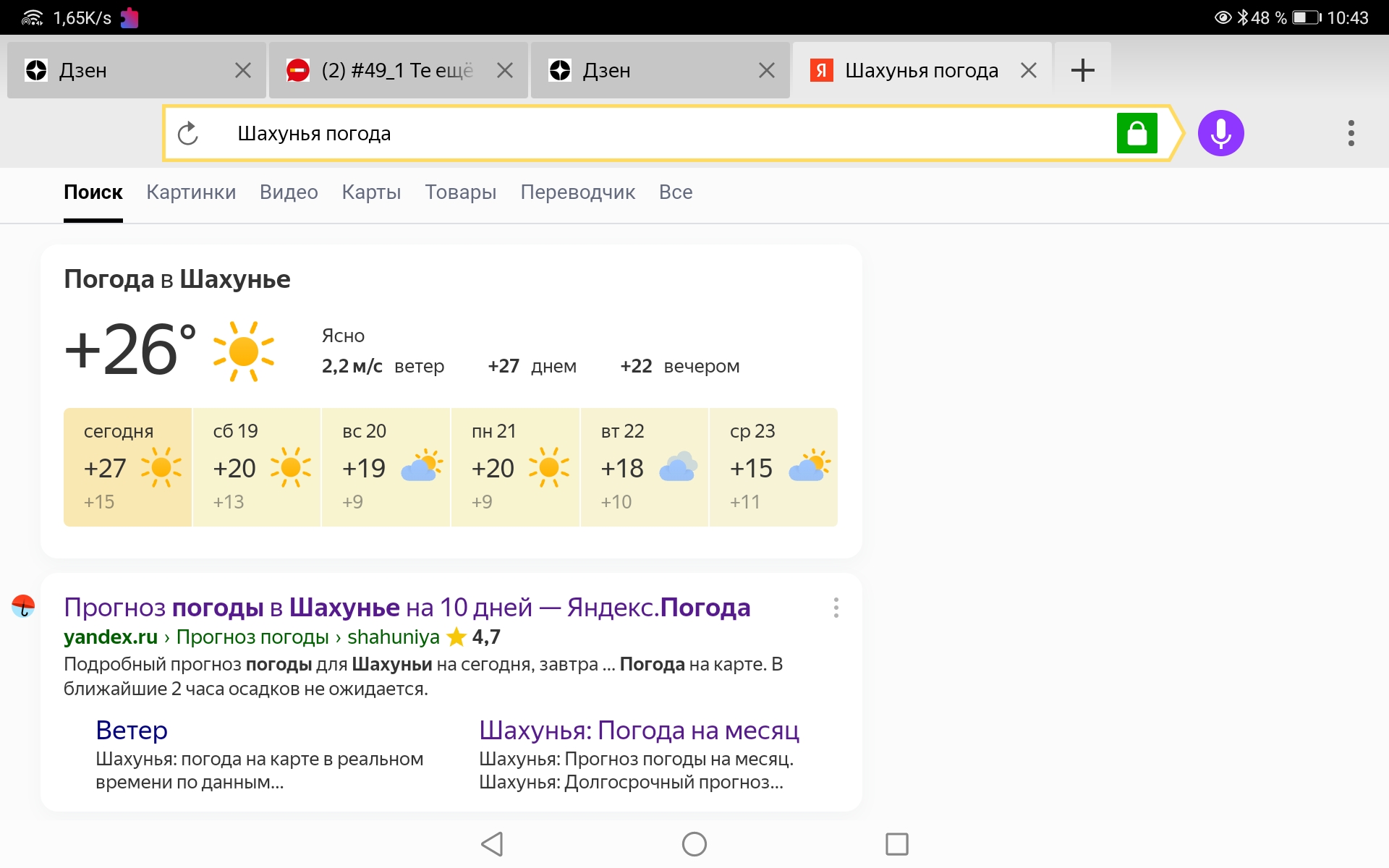Tap the Погода в Шахунье heading

pos(177,279)
